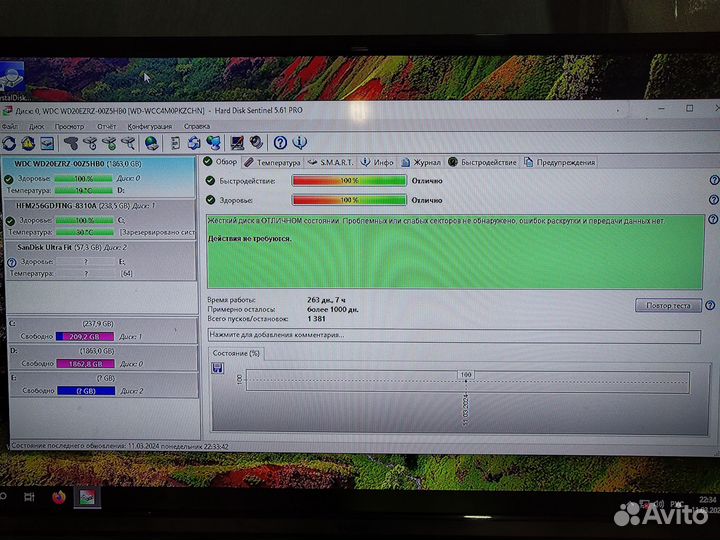Click the Всего пусков/остановок value 1 381

pos(316,319)
